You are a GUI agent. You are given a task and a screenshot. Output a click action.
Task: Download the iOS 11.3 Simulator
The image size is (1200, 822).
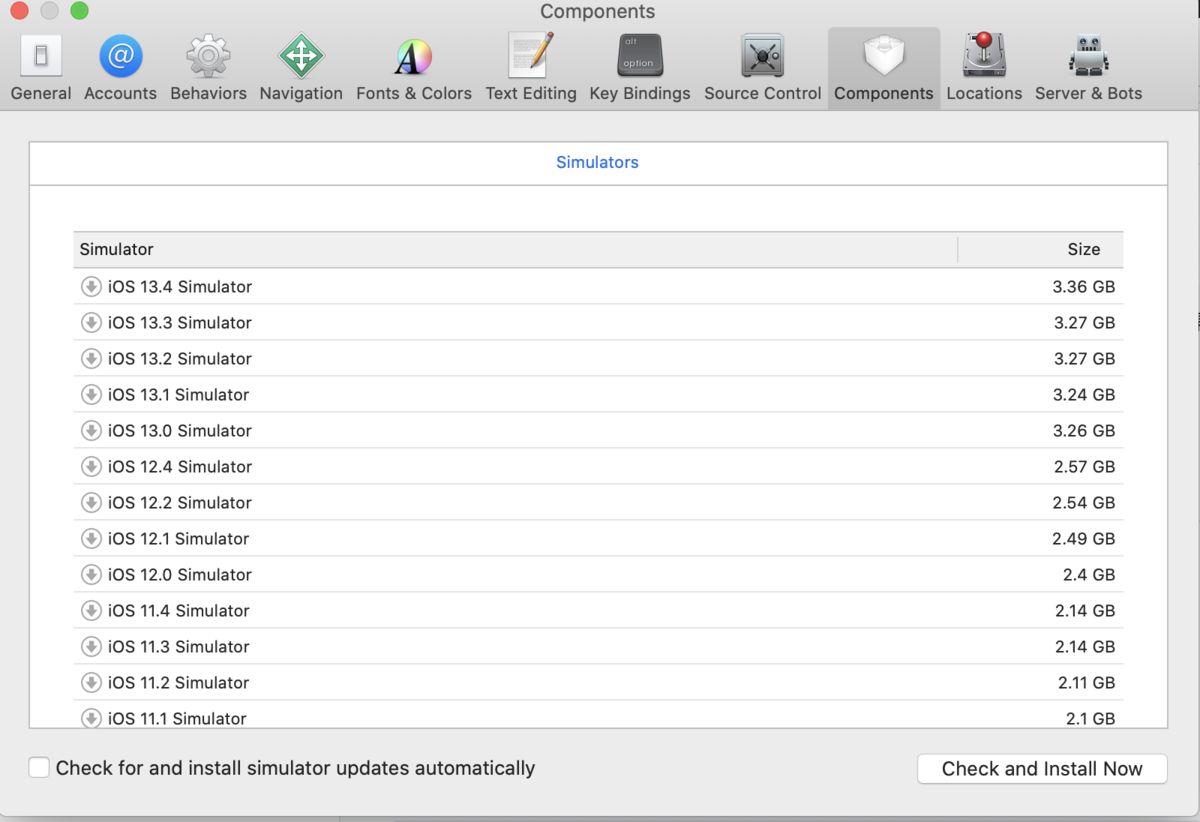[x=91, y=647]
